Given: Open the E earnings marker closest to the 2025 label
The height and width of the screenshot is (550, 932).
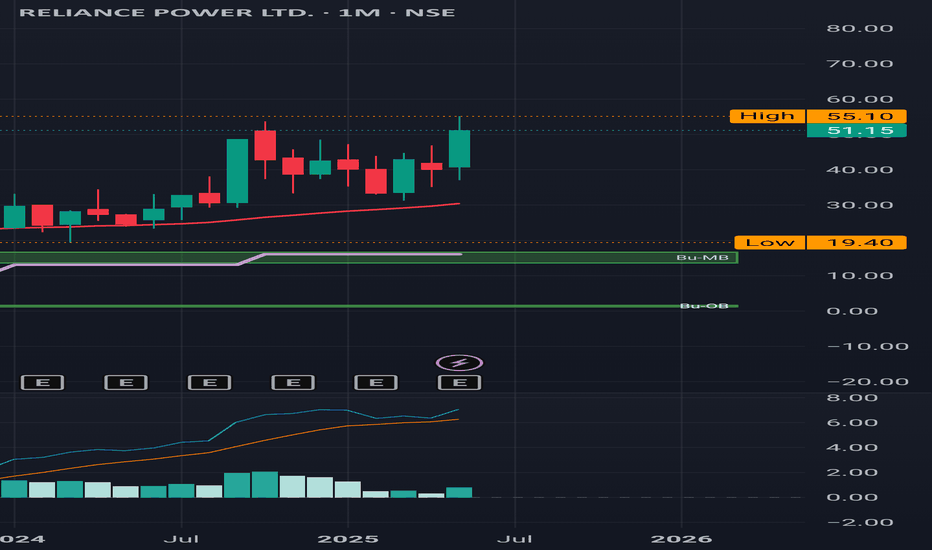Looking at the screenshot, I should [376, 382].
